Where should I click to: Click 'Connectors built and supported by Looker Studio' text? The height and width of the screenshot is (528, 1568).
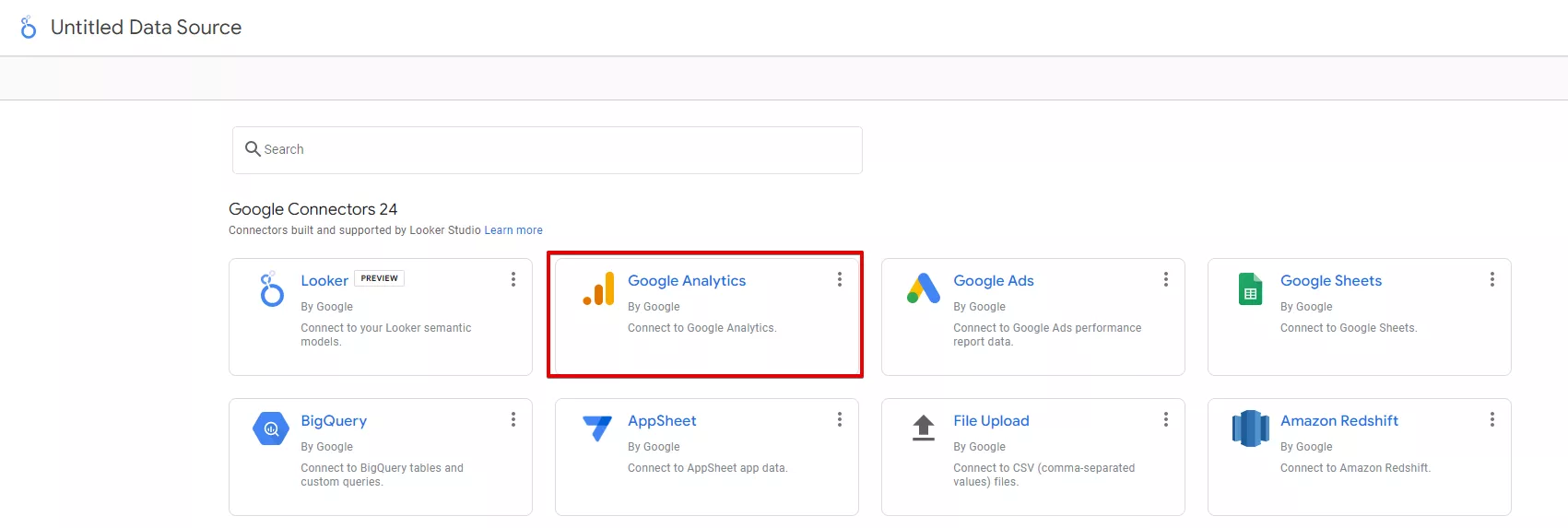pos(355,230)
